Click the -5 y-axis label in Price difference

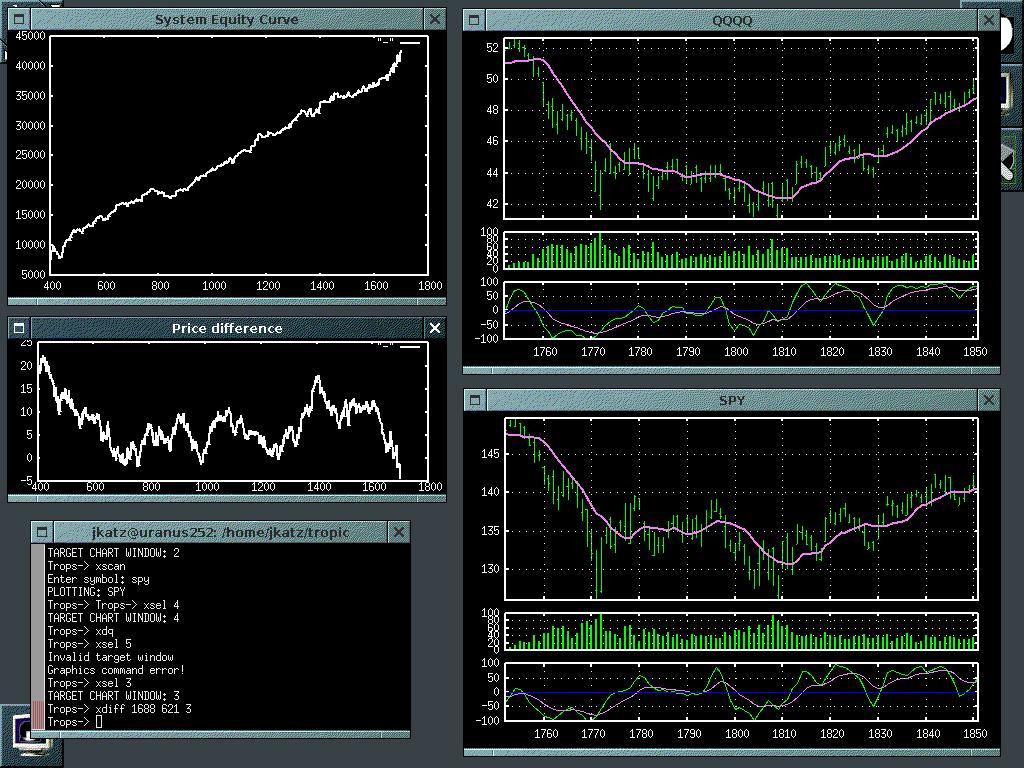[x=26, y=480]
